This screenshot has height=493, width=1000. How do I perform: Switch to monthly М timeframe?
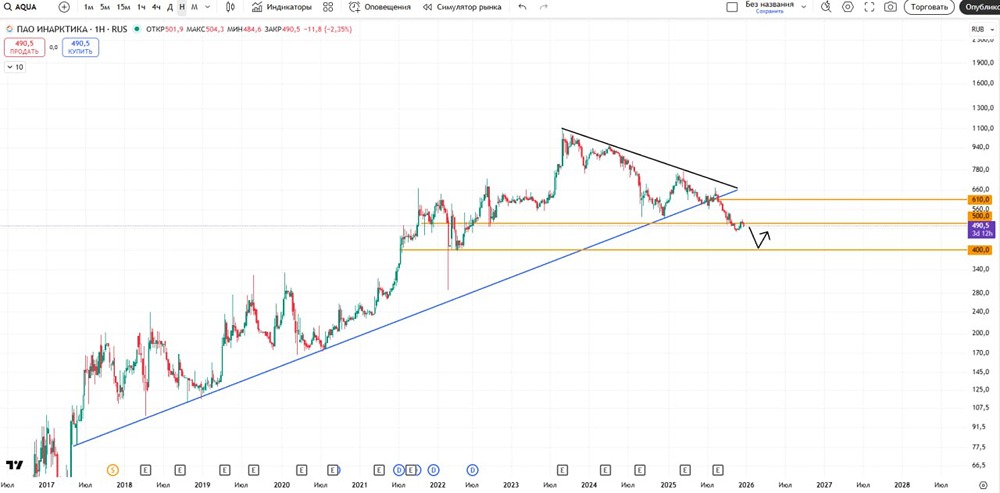(195, 7)
